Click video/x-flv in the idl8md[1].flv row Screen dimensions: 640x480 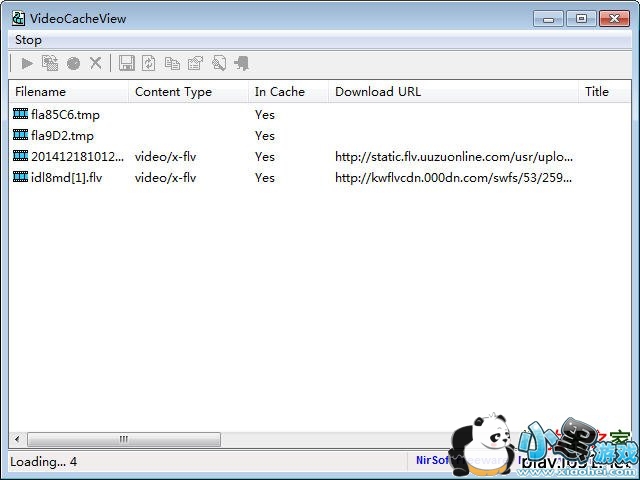pyautogui.click(x=165, y=178)
